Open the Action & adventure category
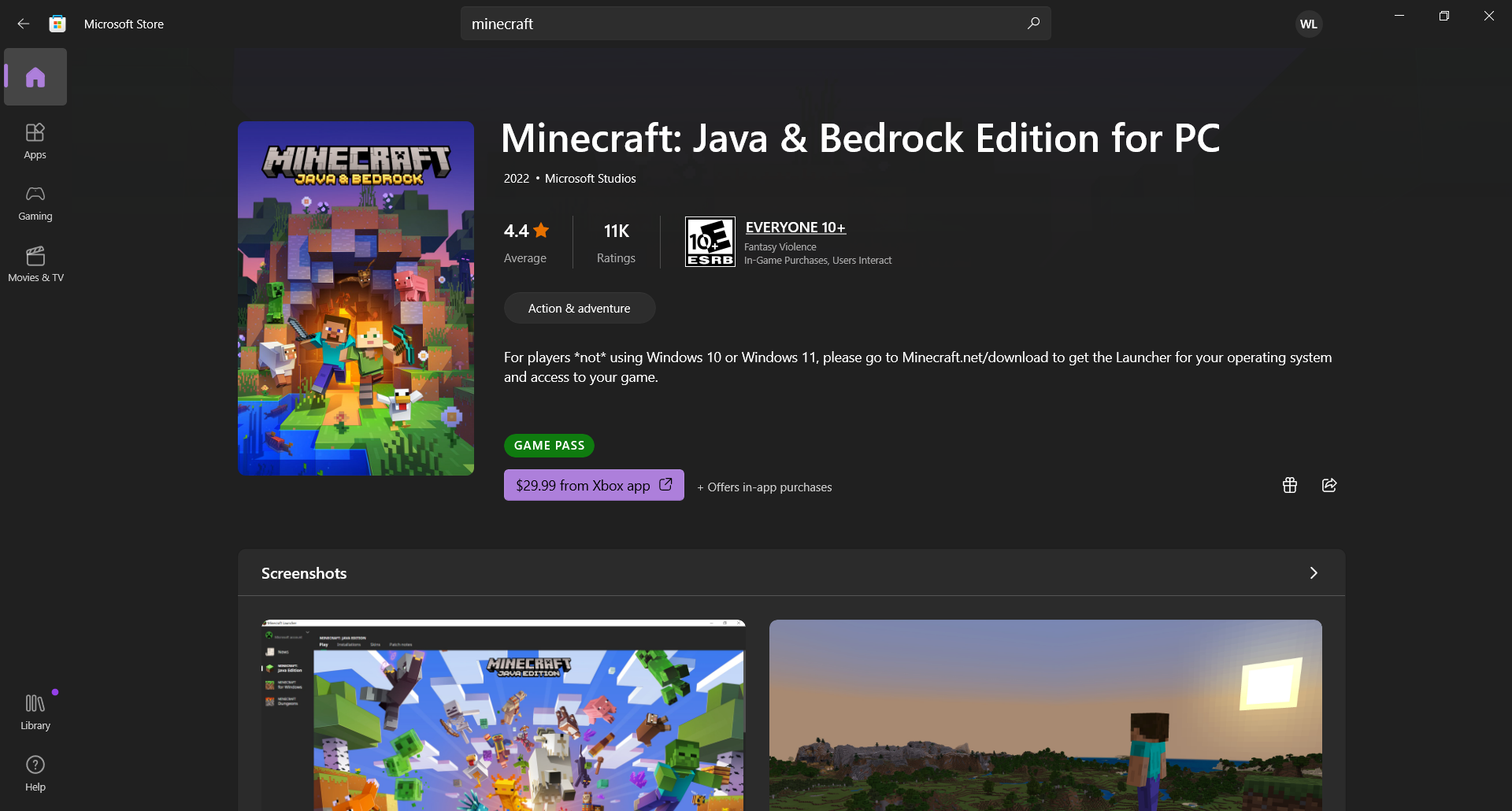This screenshot has height=811, width=1512. [580, 308]
